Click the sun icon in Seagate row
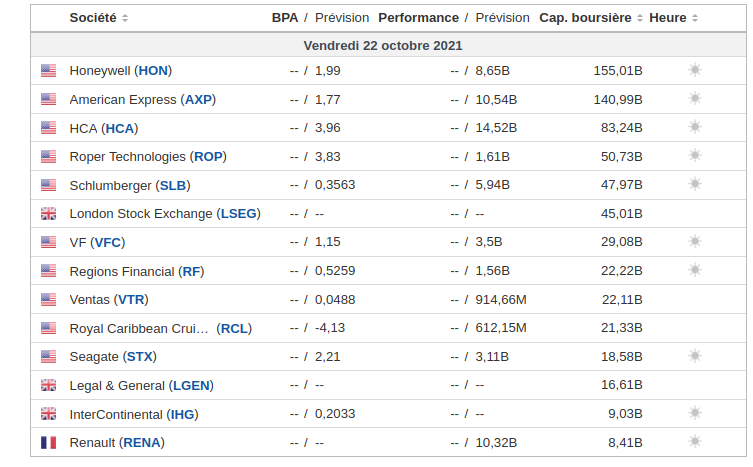Screen dimensions: 753x467 (x=695, y=356)
